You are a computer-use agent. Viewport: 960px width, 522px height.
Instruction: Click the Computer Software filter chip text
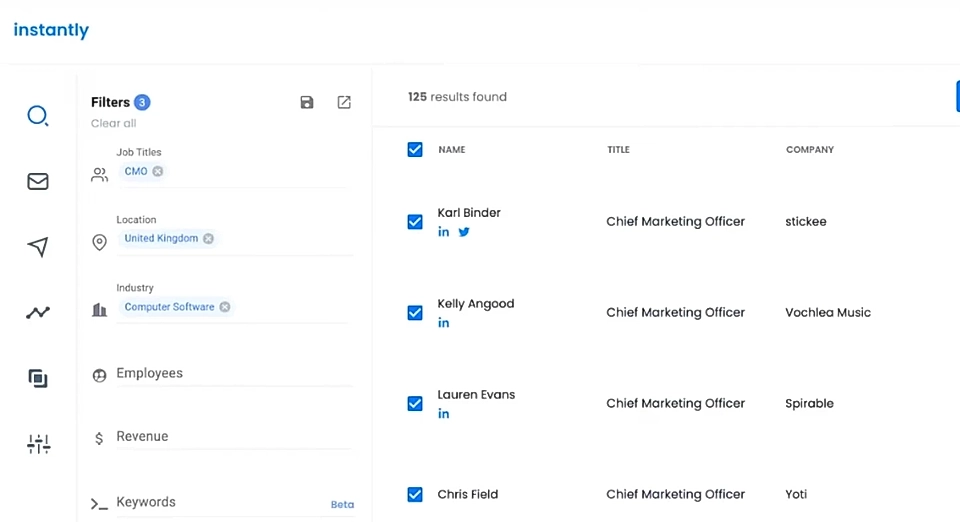[170, 307]
